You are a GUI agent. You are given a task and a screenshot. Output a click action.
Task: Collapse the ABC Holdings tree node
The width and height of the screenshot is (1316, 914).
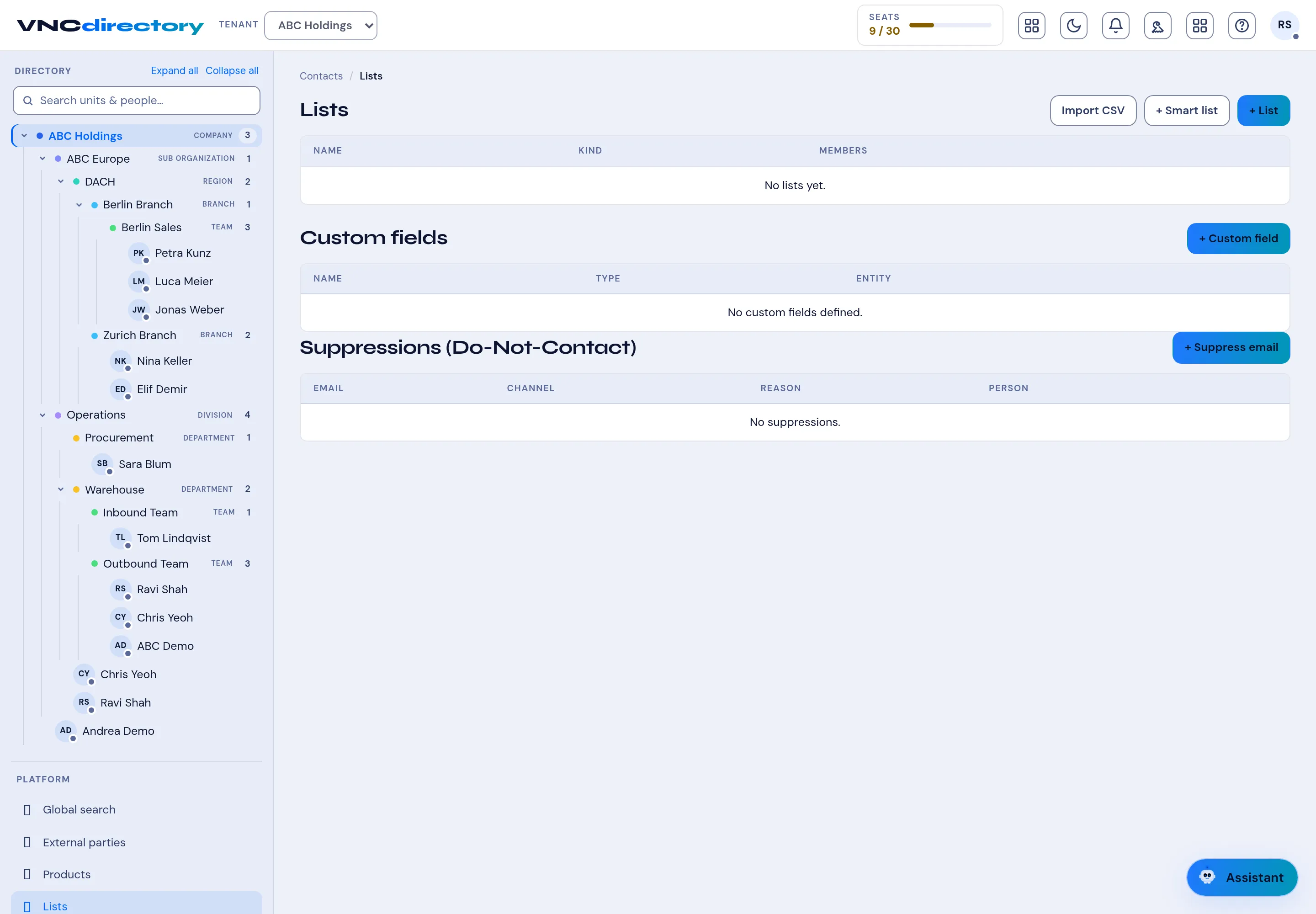[24, 136]
